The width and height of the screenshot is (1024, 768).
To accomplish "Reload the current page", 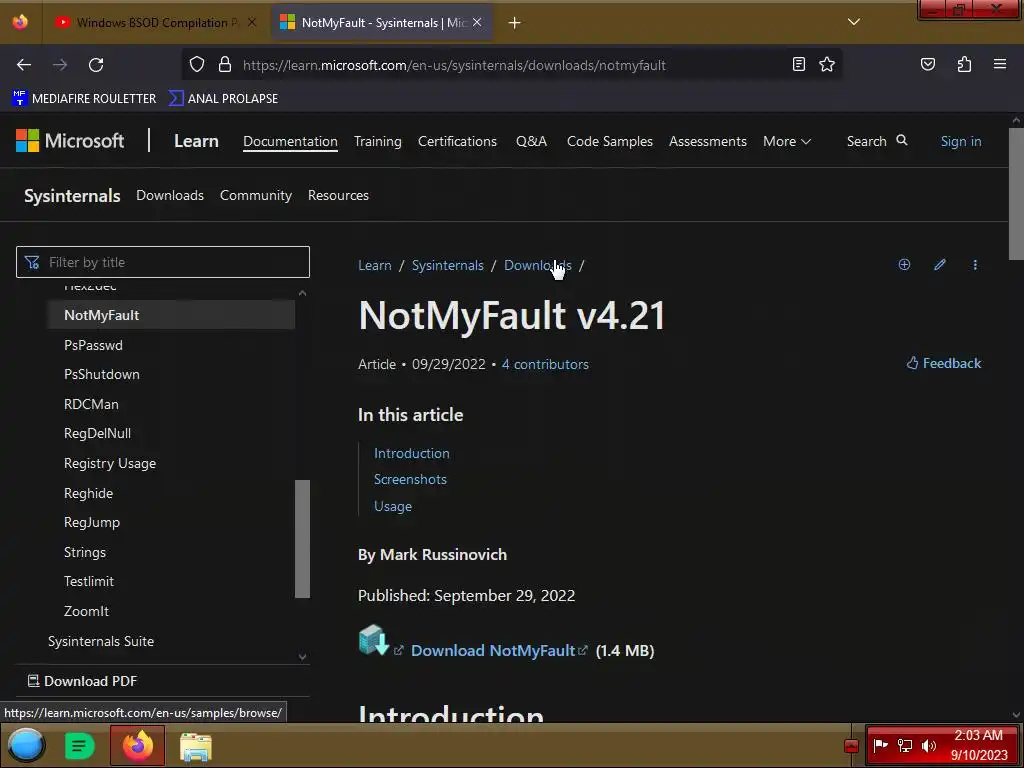I will point(96,65).
